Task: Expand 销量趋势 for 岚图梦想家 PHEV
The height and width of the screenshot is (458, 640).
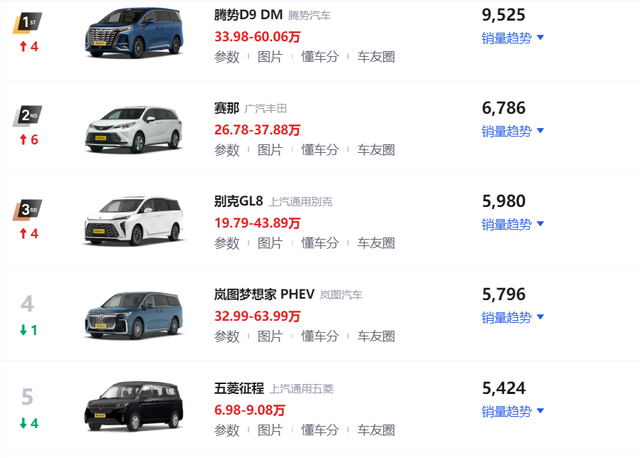Action: 513,317
